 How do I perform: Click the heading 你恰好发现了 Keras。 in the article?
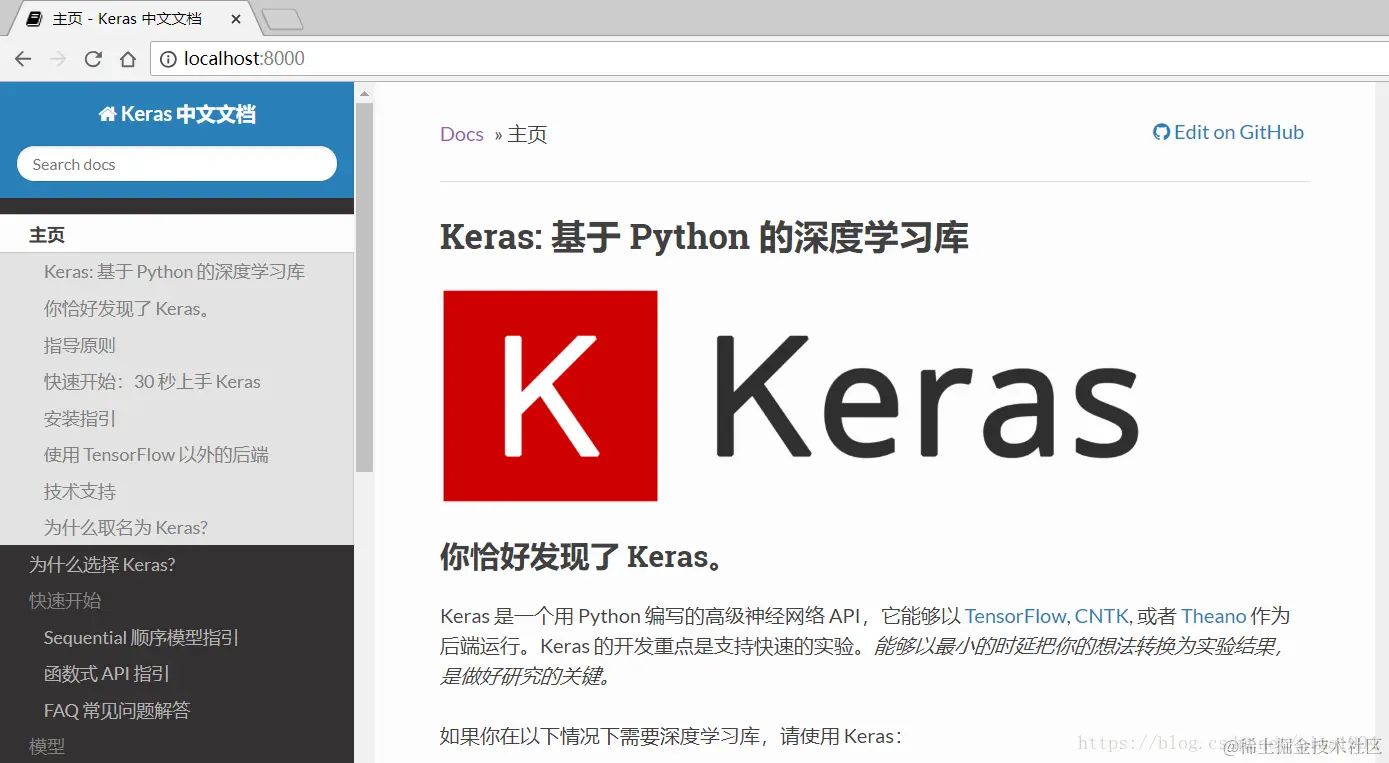pos(582,557)
